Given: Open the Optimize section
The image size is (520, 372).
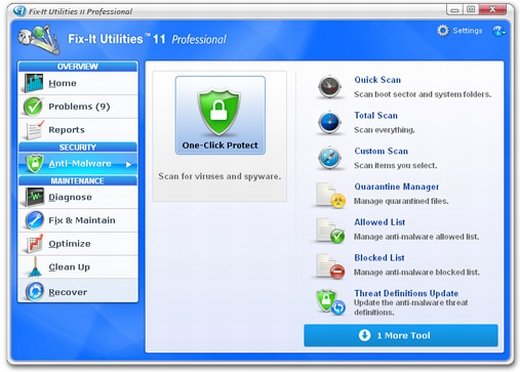Looking at the screenshot, I should (78, 243).
